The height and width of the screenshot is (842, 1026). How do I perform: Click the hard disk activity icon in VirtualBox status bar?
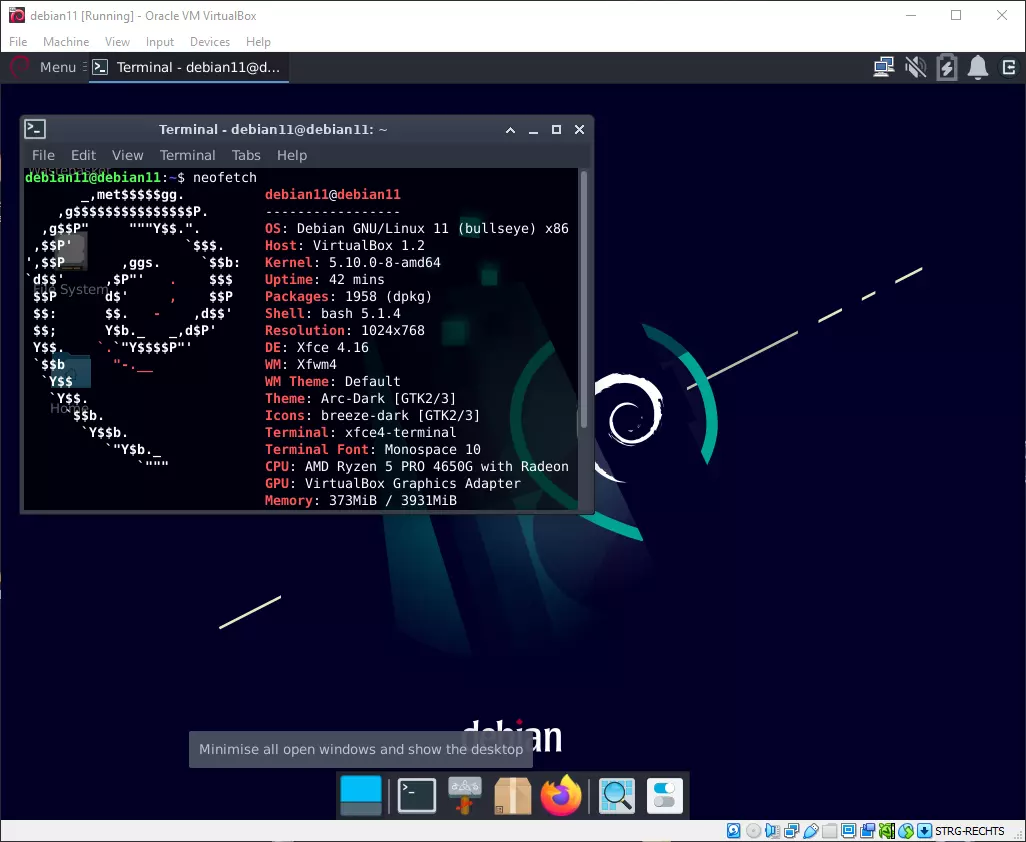(732, 830)
